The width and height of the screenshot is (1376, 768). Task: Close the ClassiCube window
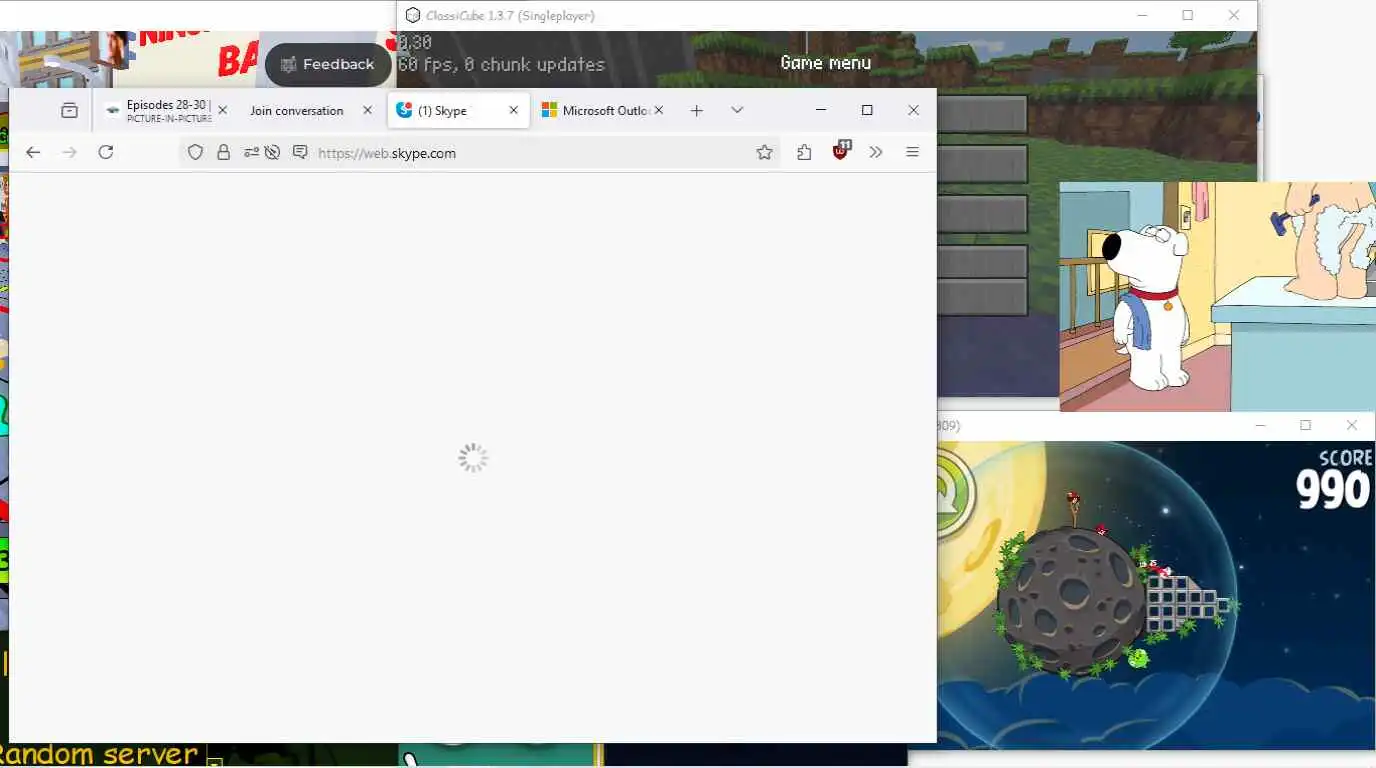[1234, 15]
